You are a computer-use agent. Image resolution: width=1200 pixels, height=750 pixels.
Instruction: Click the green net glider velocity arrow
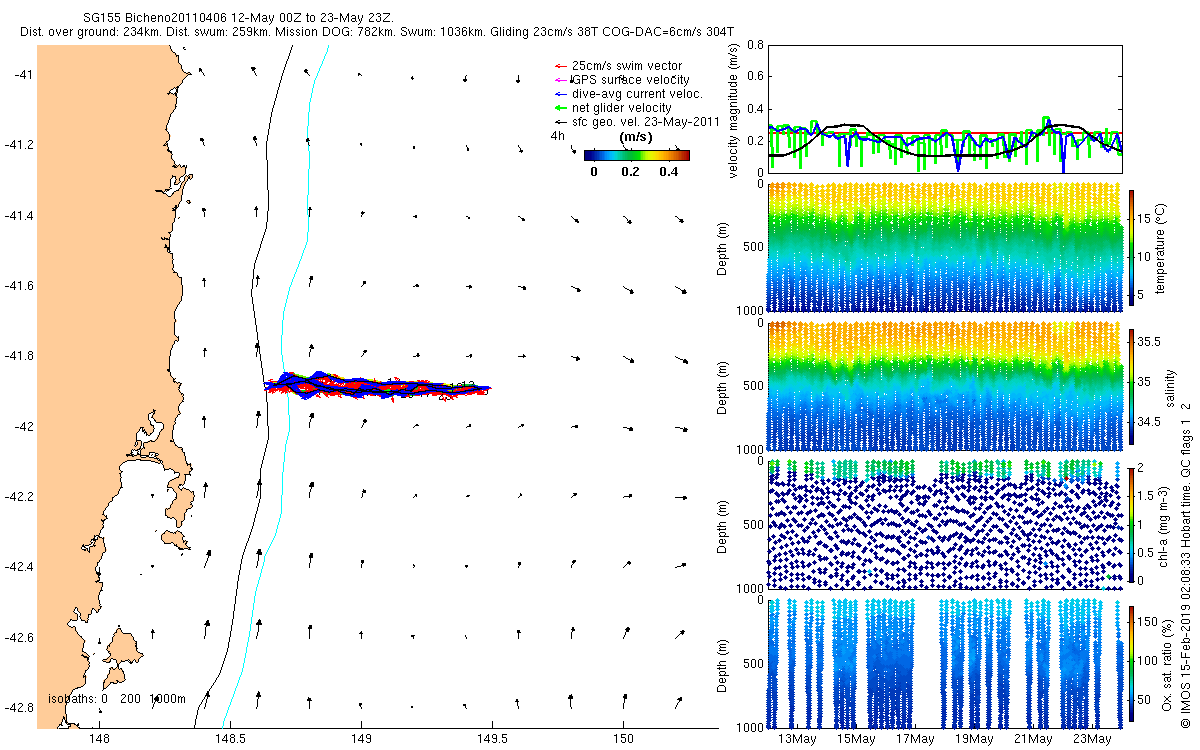click(x=561, y=108)
